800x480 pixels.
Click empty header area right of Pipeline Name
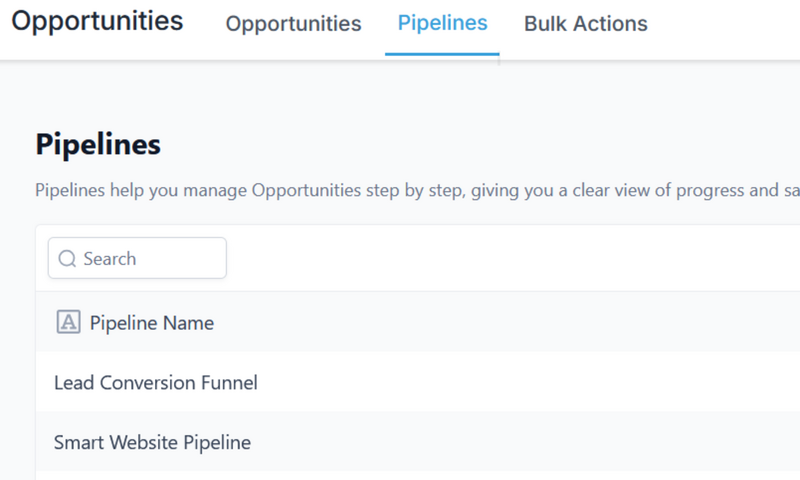click(500, 323)
